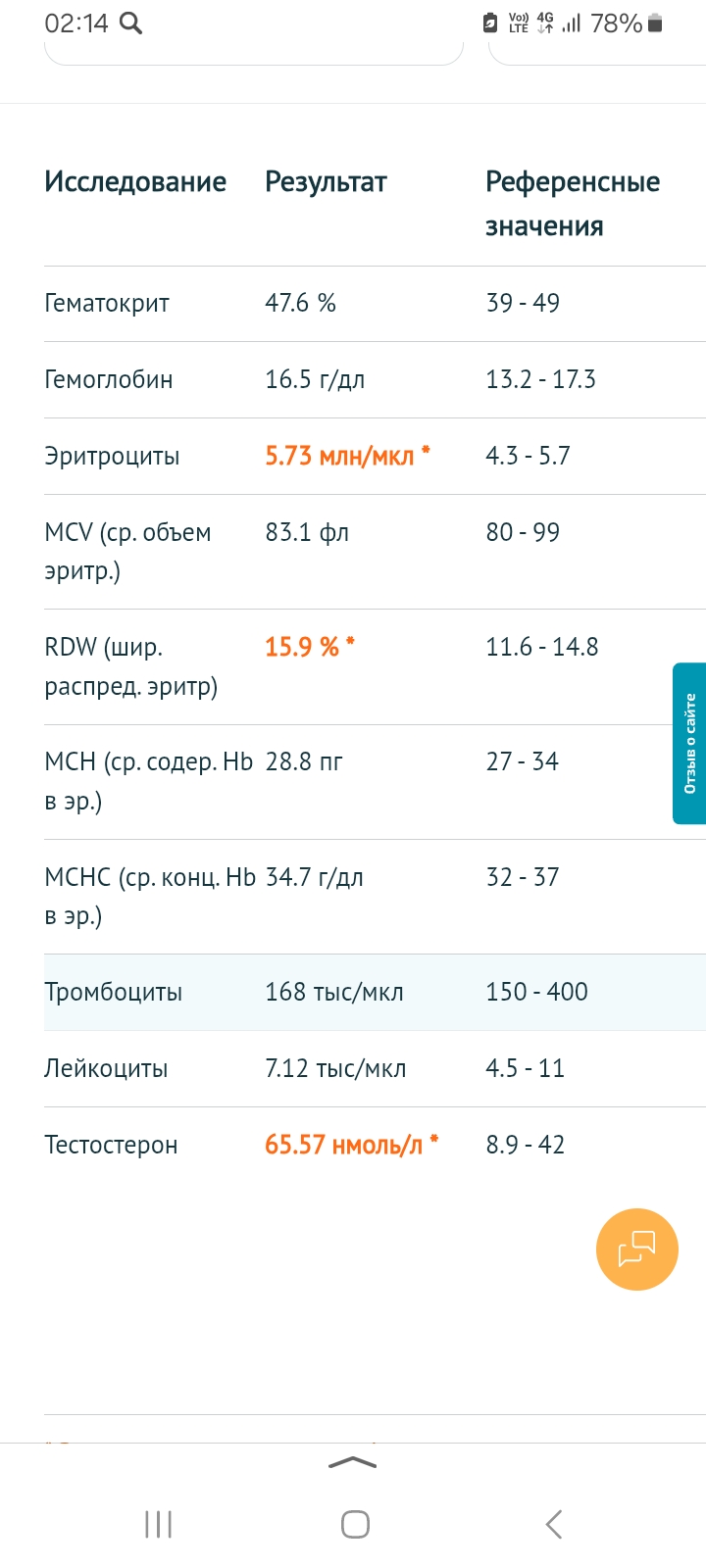Tap the Эритроциты 5.73 млн/мкл result

click(339, 456)
